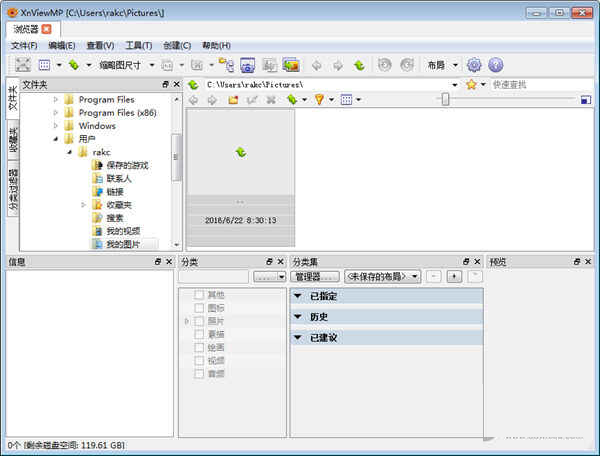Tick the 其他 category checkbox
Image resolution: width=600 pixels, height=456 pixels.
pos(199,295)
